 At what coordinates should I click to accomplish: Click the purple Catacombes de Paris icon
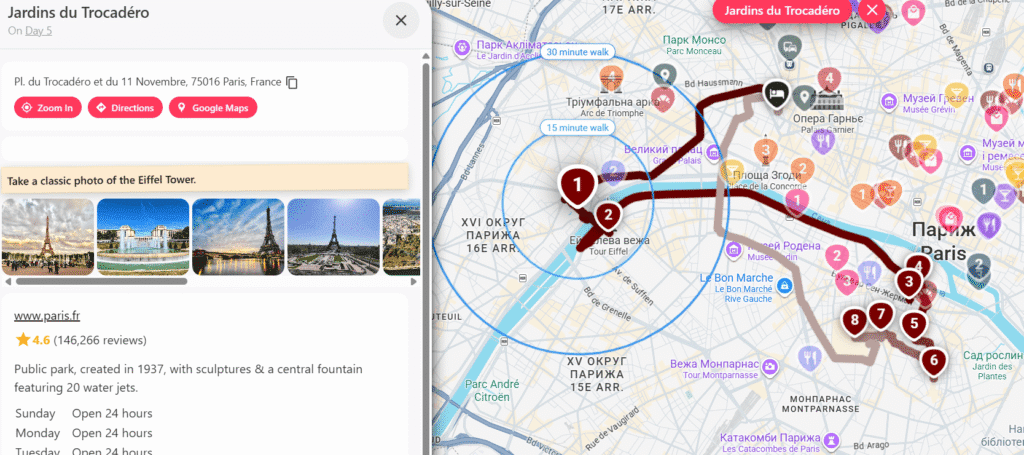[831, 439]
